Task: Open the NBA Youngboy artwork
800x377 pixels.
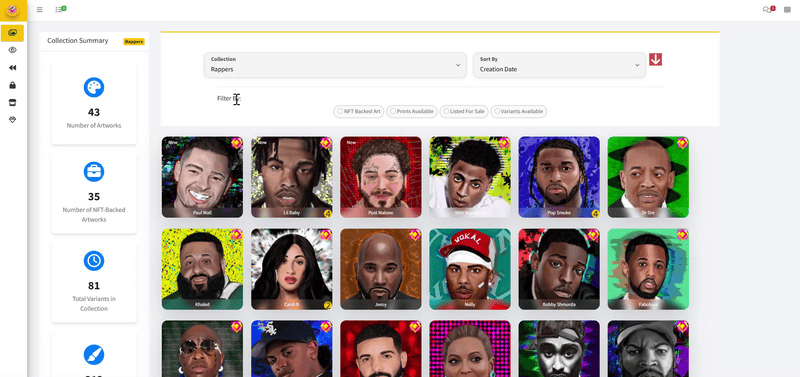Action: [x=470, y=177]
